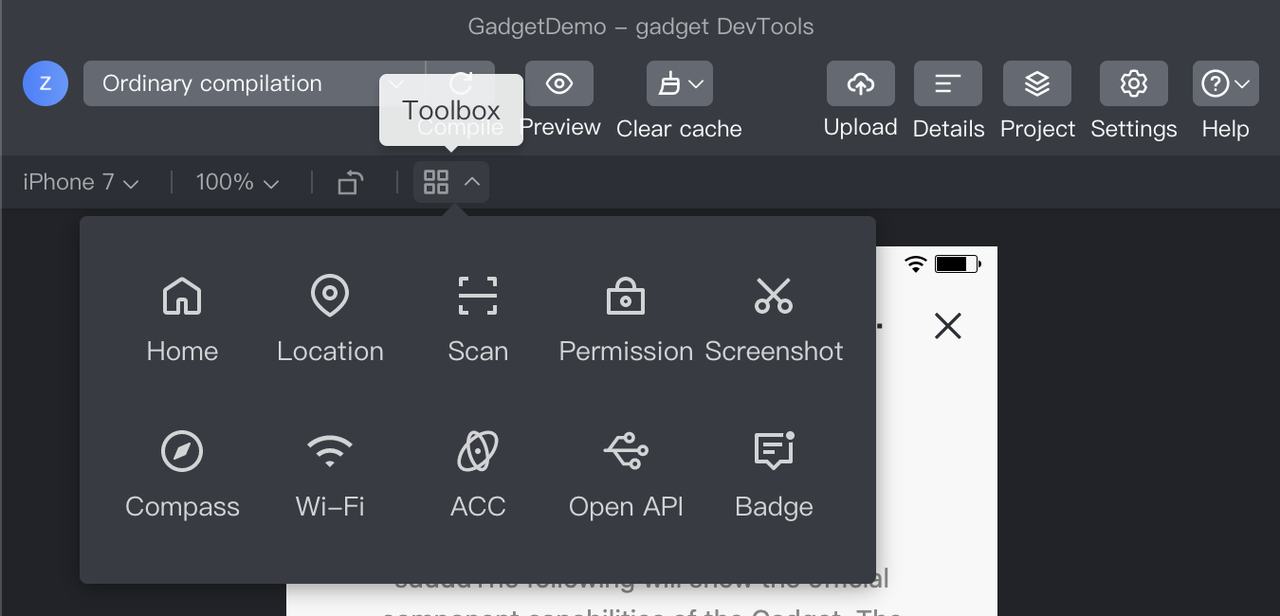Open the Permission tool
Image resolution: width=1280 pixels, height=616 pixels.
pos(625,297)
